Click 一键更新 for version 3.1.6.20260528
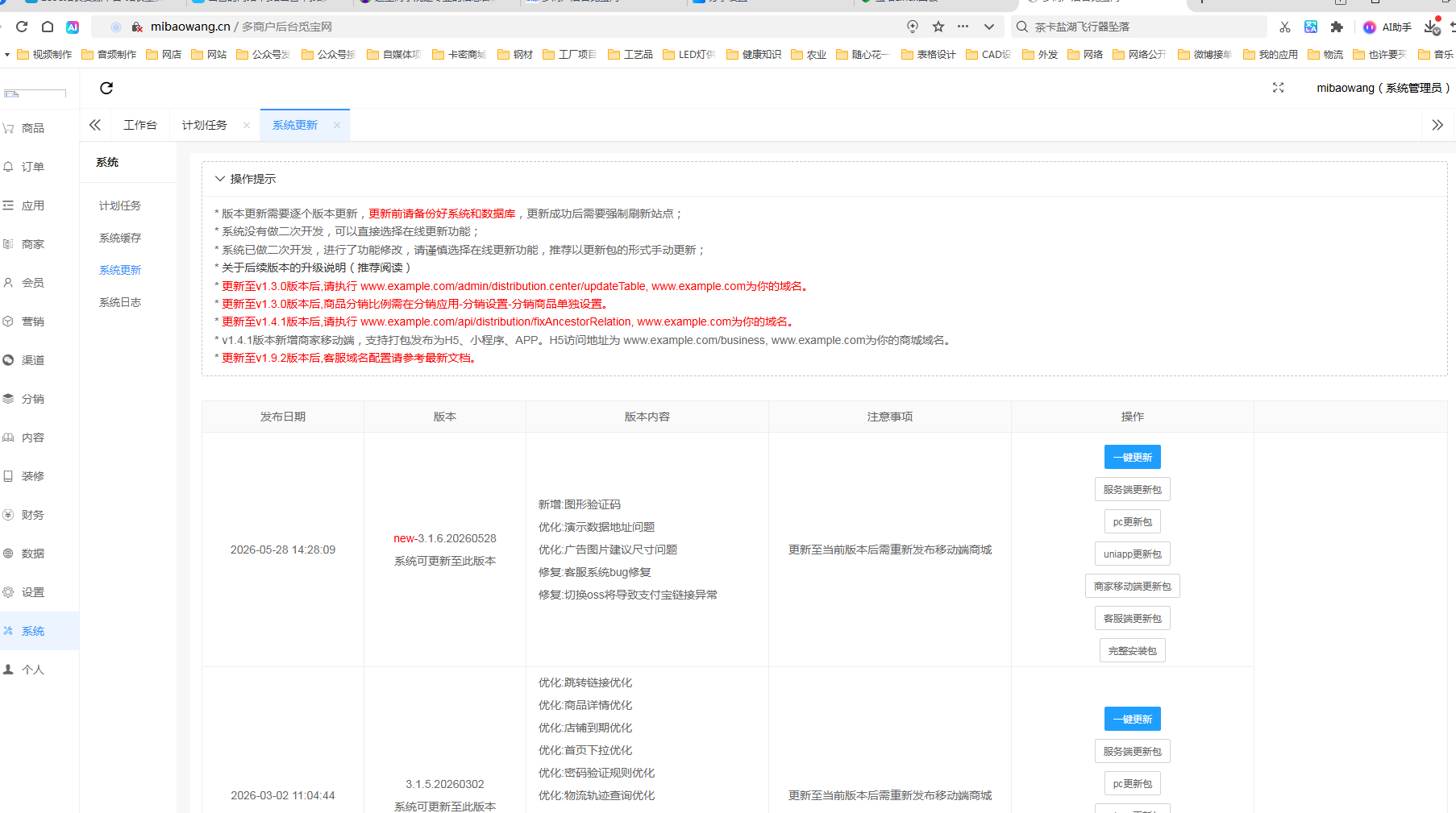This screenshot has width=1456, height=813. (x=1133, y=457)
